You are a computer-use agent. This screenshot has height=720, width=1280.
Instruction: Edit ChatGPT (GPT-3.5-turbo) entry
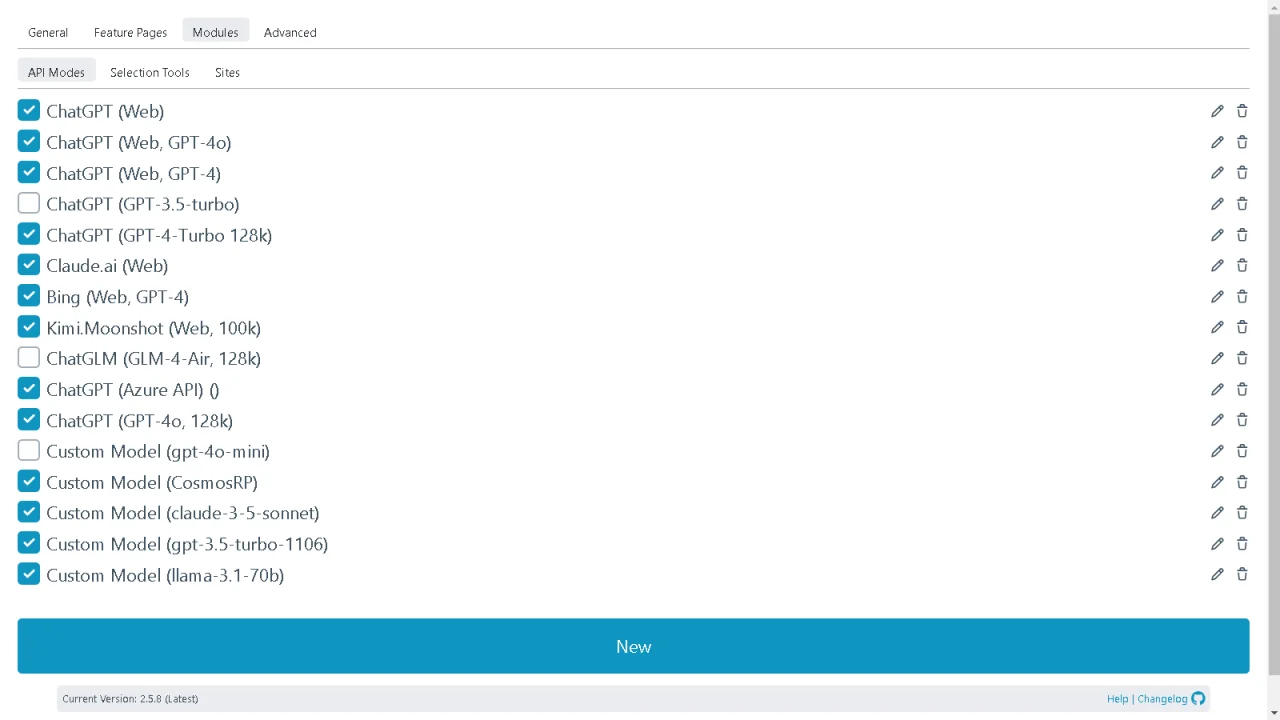[1217, 204]
